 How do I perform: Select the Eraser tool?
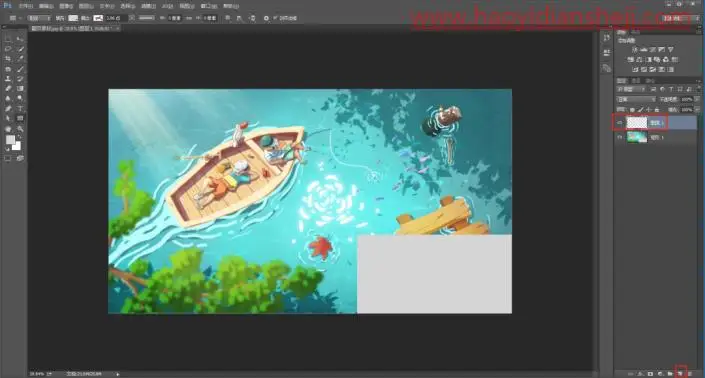click(x=8, y=89)
